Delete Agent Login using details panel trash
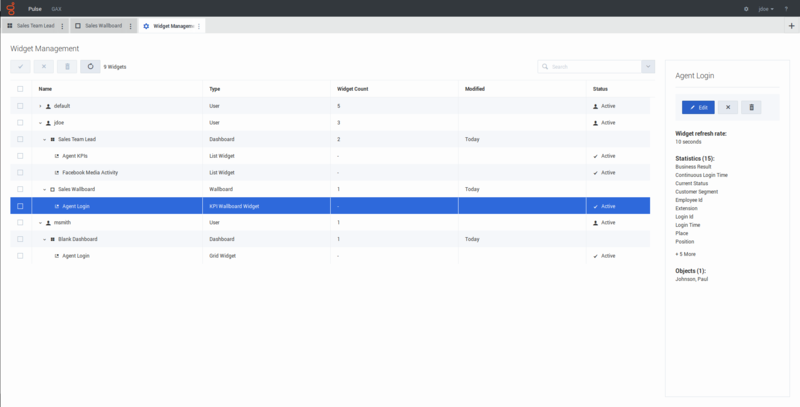This screenshot has height=407, width=800. [x=753, y=107]
